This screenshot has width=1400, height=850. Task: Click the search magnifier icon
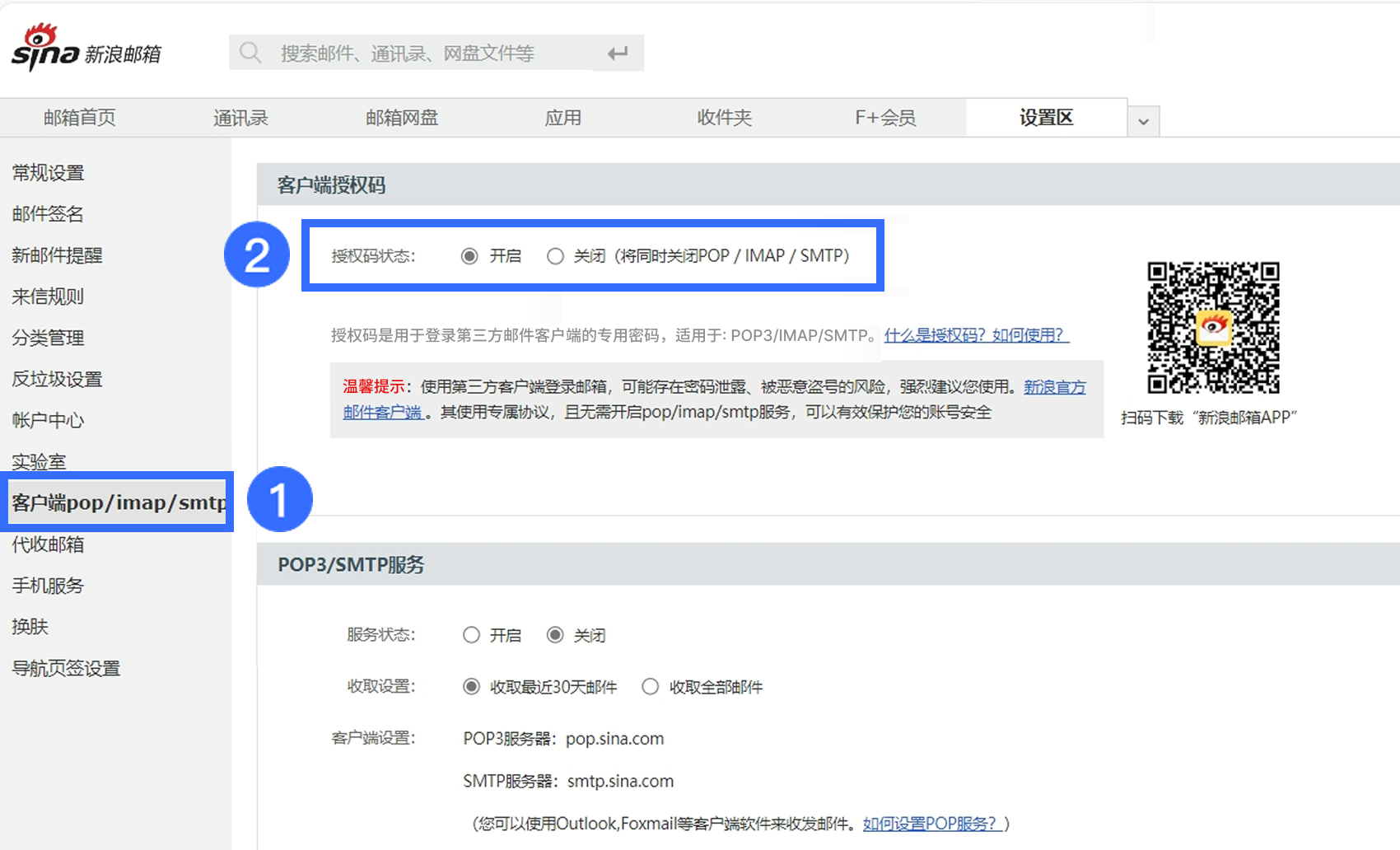[250, 54]
